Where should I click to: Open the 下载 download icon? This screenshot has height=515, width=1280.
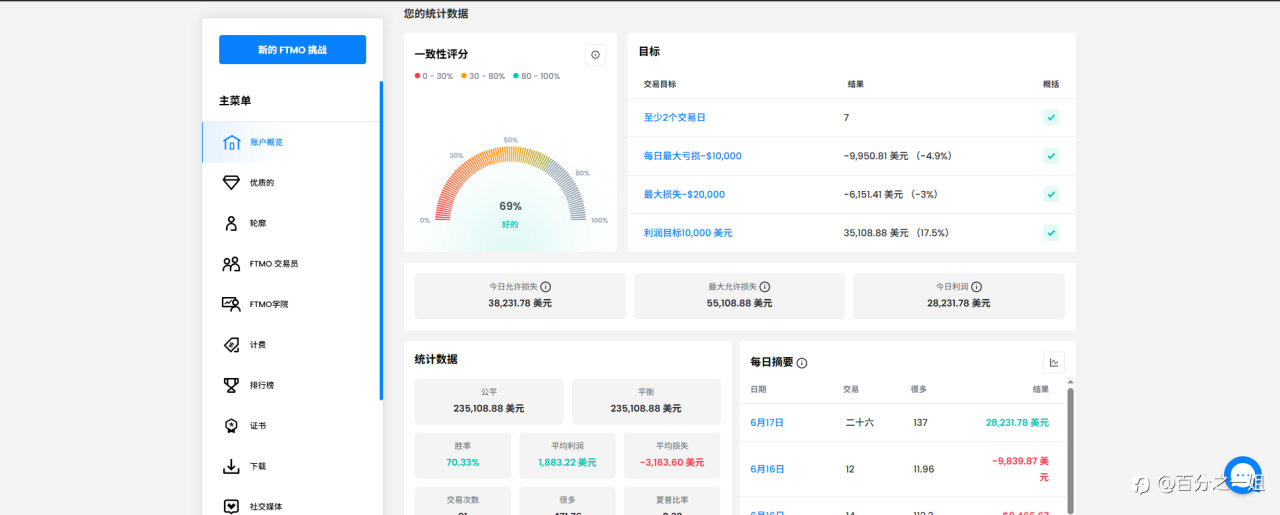[231, 466]
